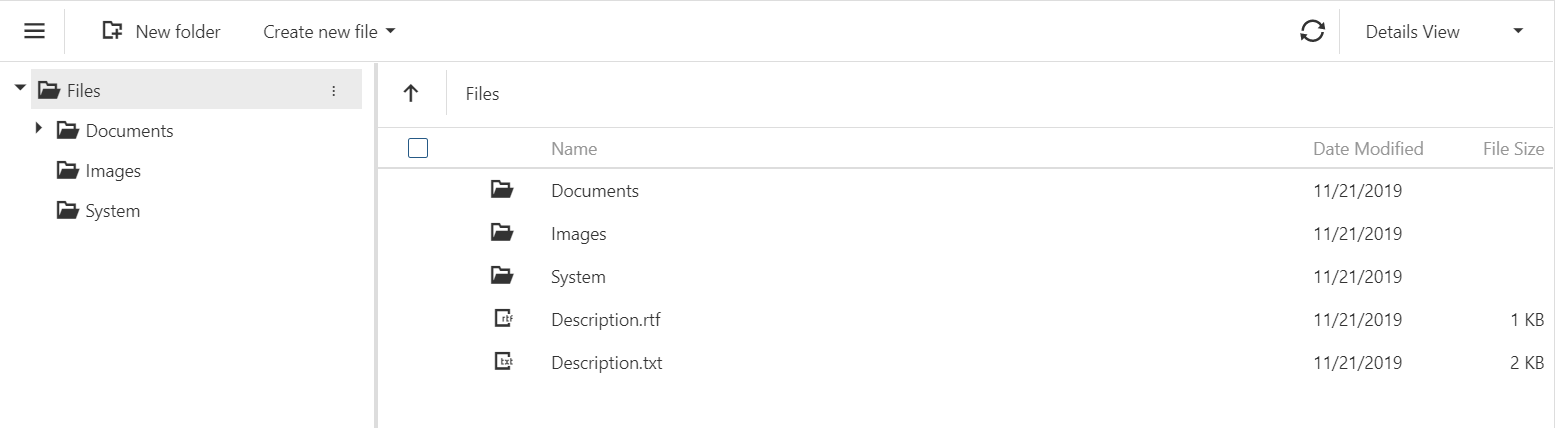Expand the Documents tree node arrow
The image size is (1560, 428).
pyautogui.click(x=38, y=128)
